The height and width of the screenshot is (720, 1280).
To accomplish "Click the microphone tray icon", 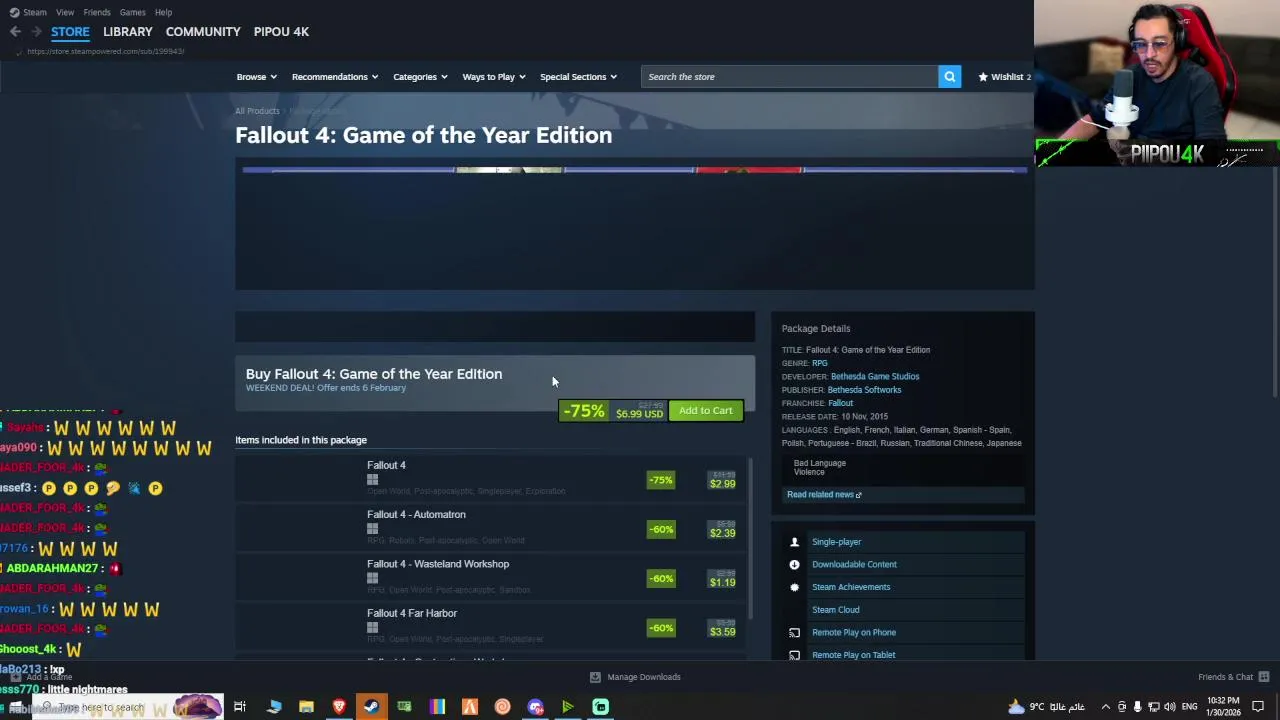I will pyautogui.click(x=1137, y=707).
